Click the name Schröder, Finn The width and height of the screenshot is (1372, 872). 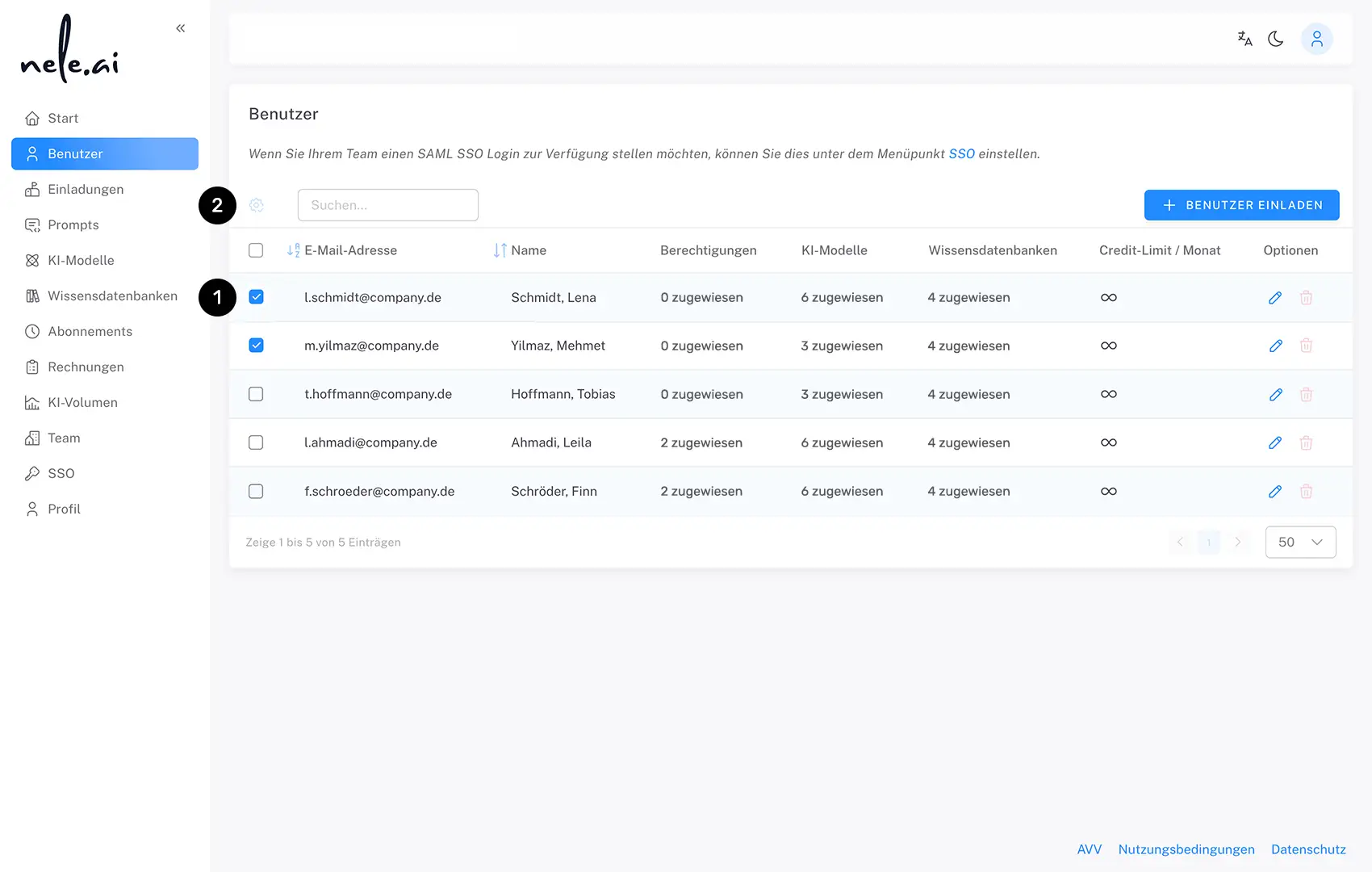coord(554,491)
